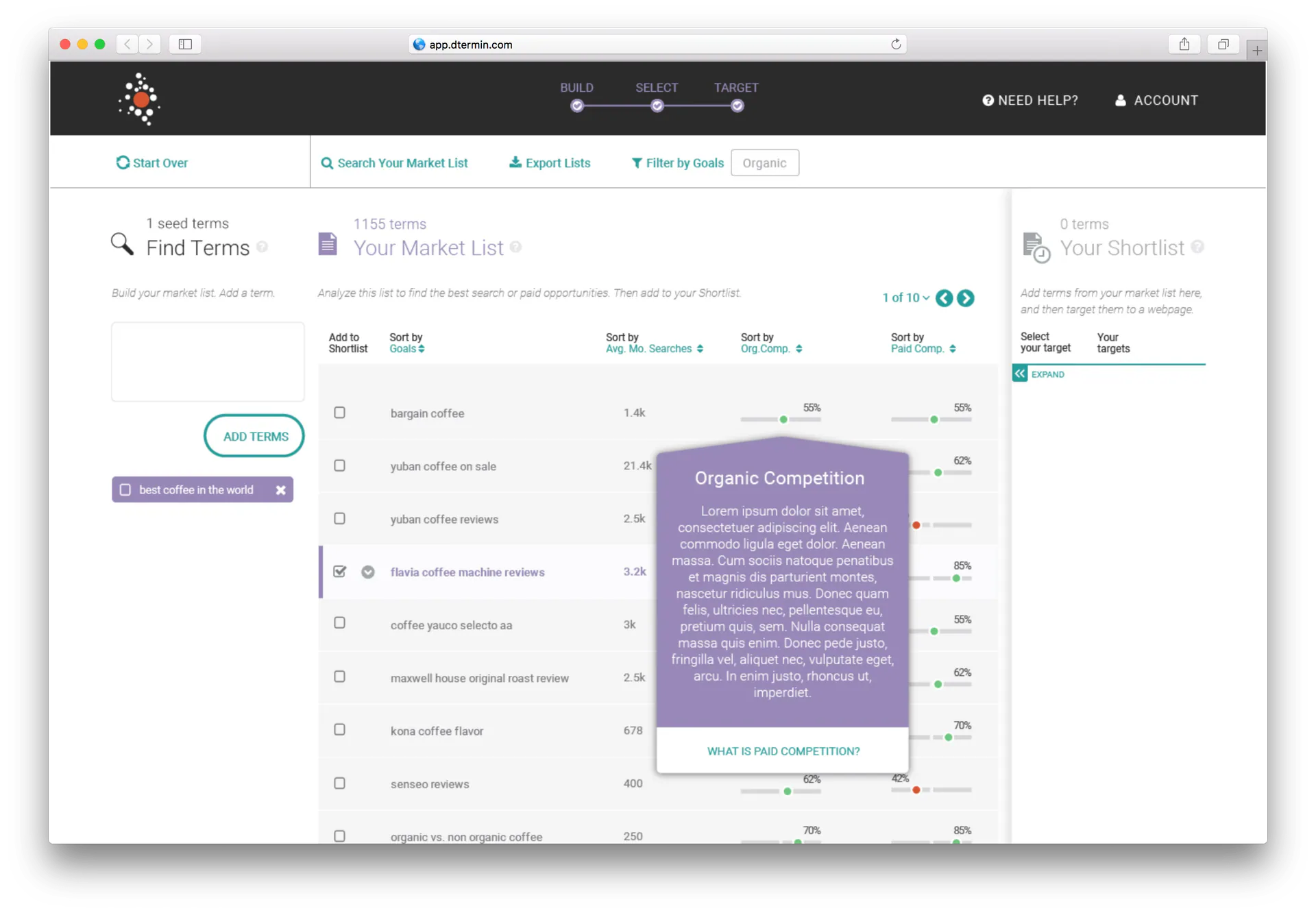Screen dimensions: 1316x913
Task: Check the 'coffee yauco selecto aa' checkbox
Action: click(x=339, y=623)
